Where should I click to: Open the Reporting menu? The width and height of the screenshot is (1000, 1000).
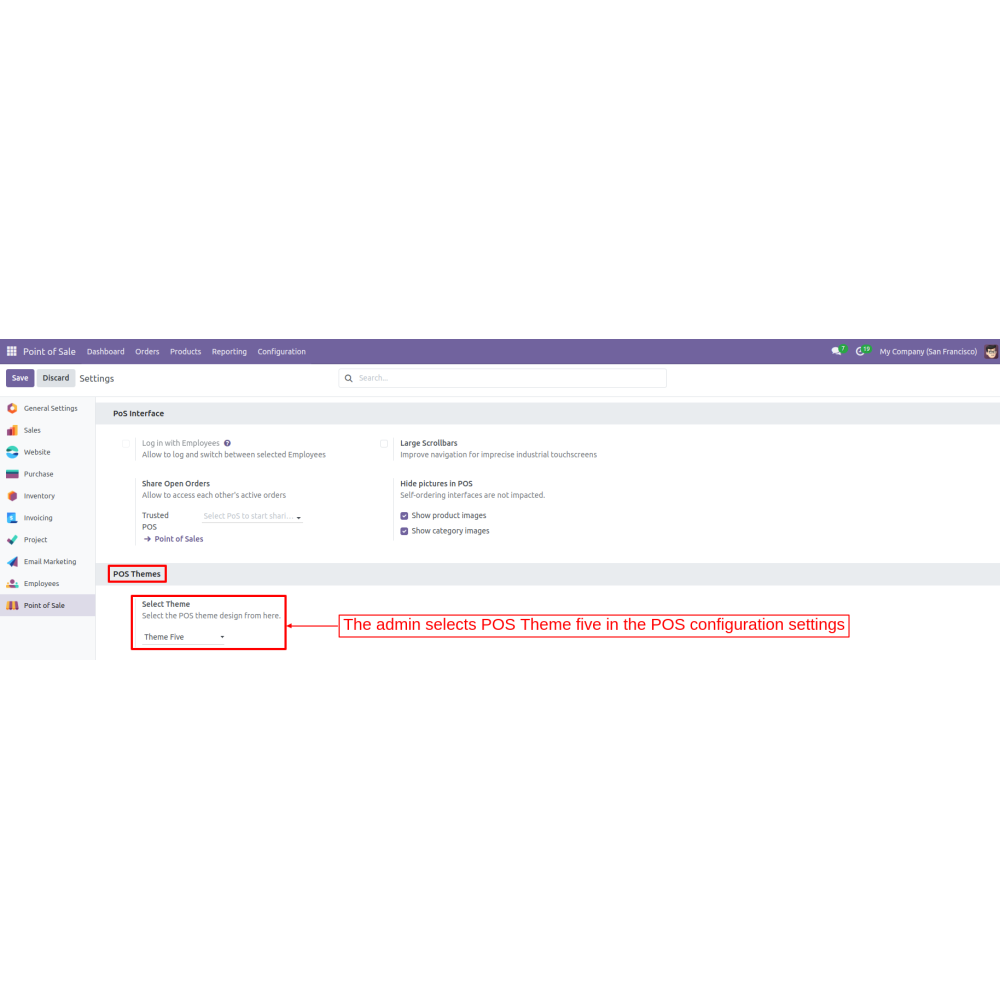tap(229, 352)
